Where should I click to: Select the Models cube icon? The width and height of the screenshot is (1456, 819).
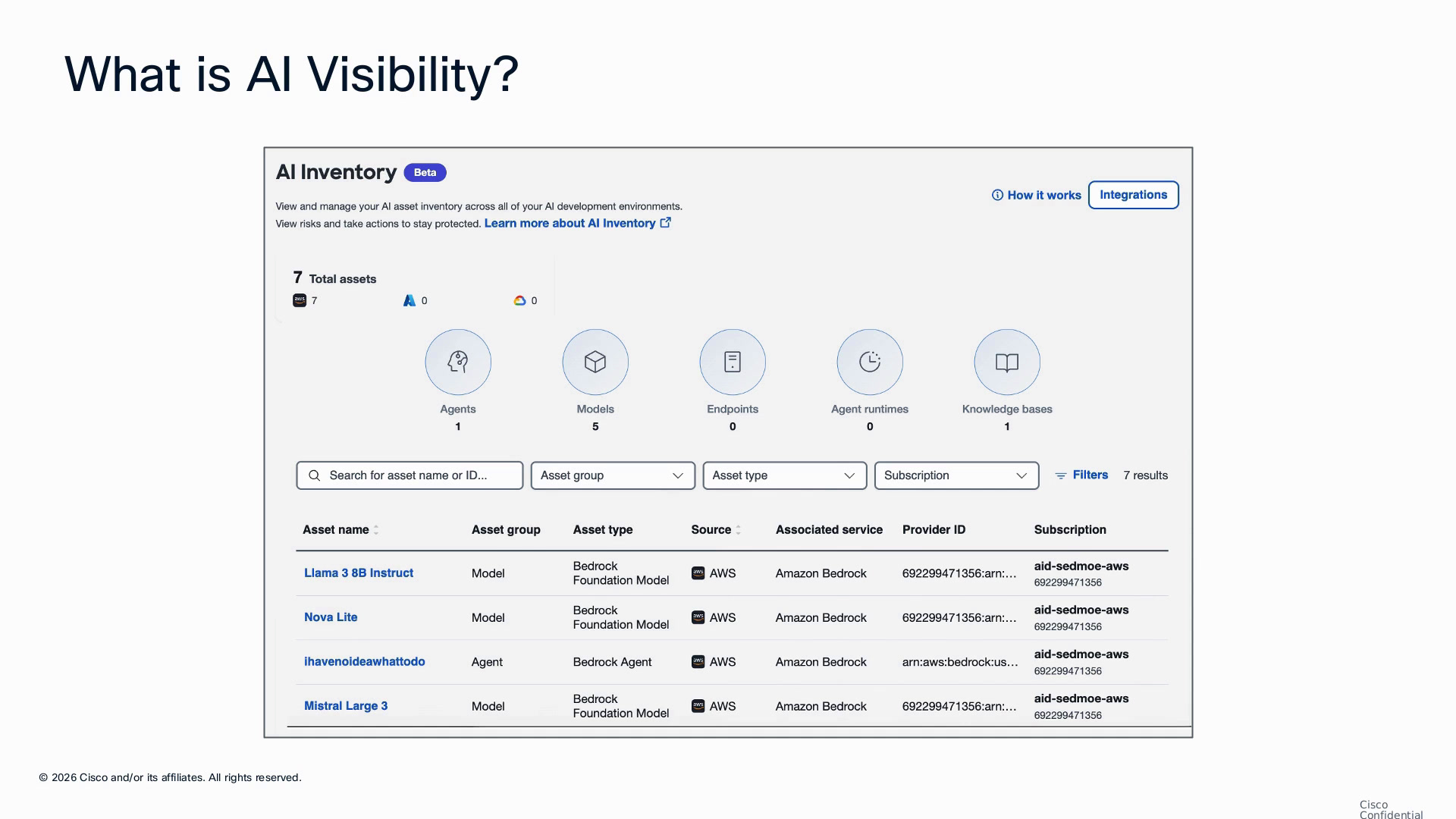pyautogui.click(x=595, y=362)
